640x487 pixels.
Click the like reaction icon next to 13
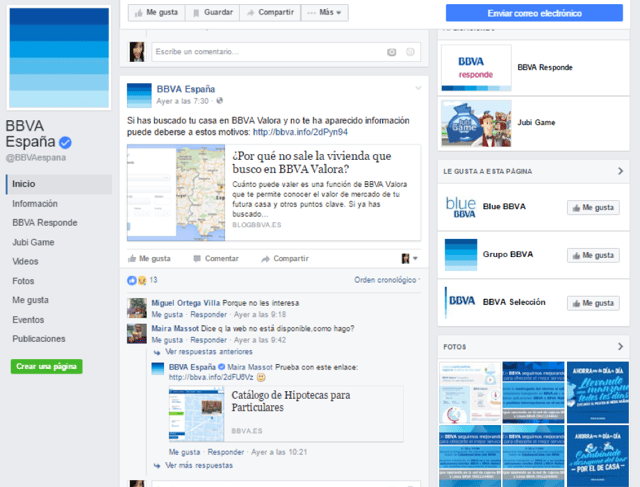(x=131, y=280)
